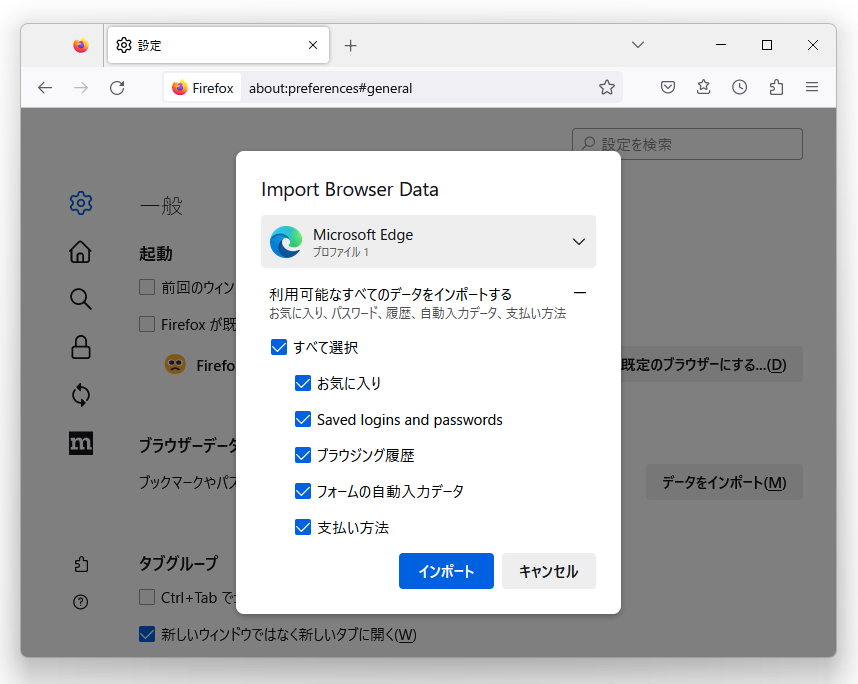Open the tab overview chevron
This screenshot has width=858, height=684.
637,45
